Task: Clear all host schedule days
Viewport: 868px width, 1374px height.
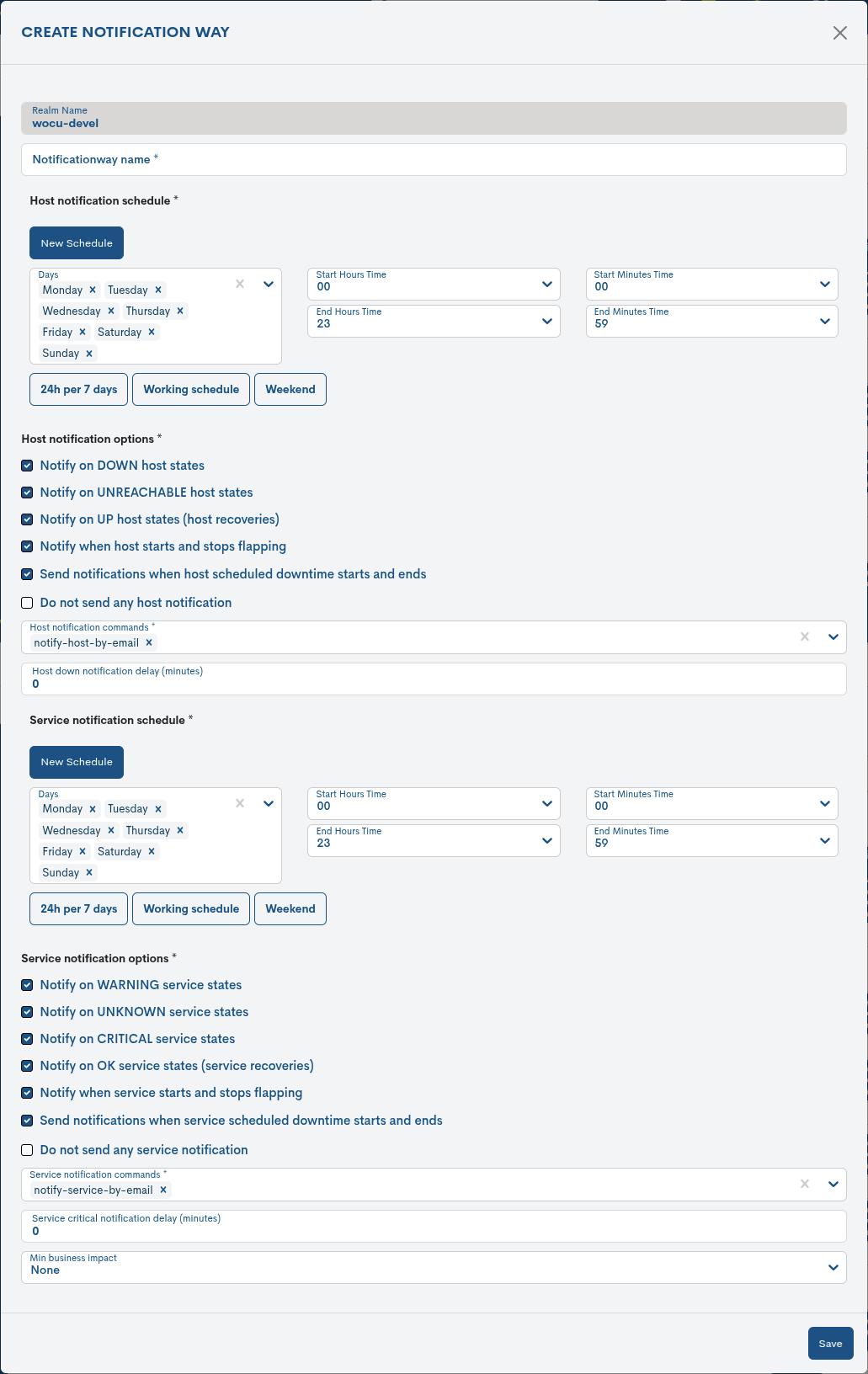Action: pos(240,284)
